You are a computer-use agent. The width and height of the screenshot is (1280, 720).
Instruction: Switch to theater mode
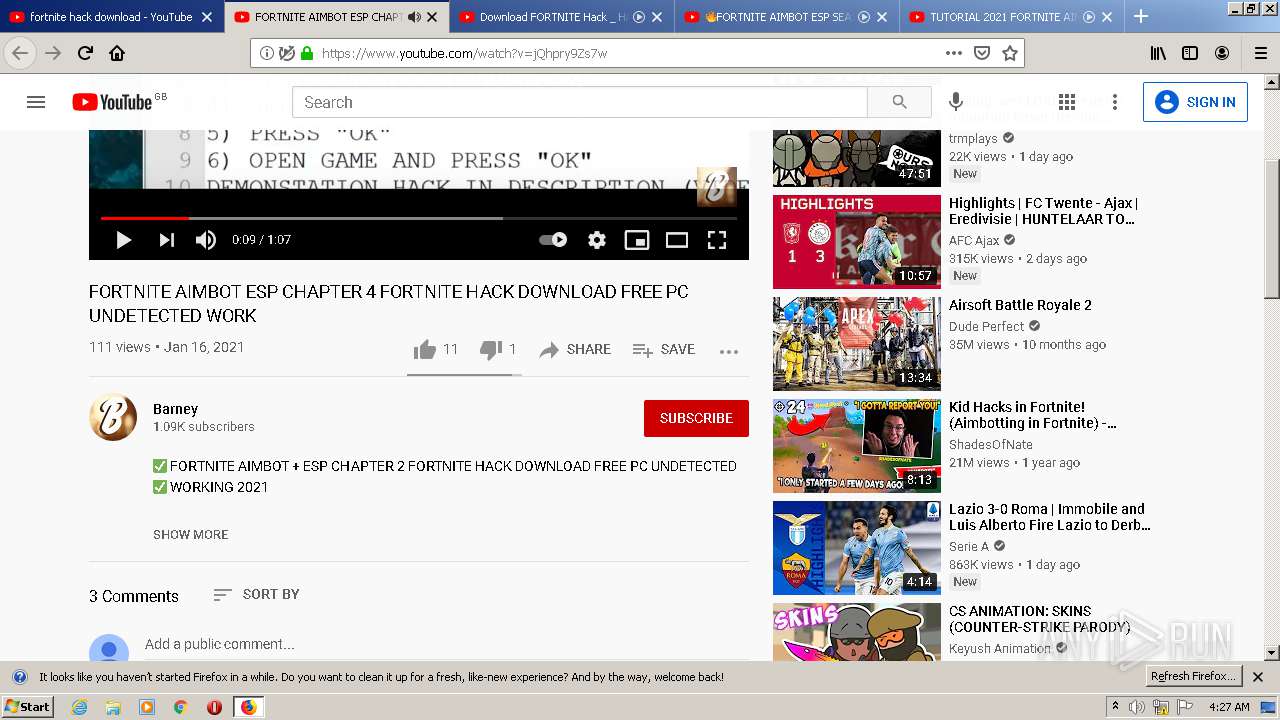pyautogui.click(x=677, y=240)
